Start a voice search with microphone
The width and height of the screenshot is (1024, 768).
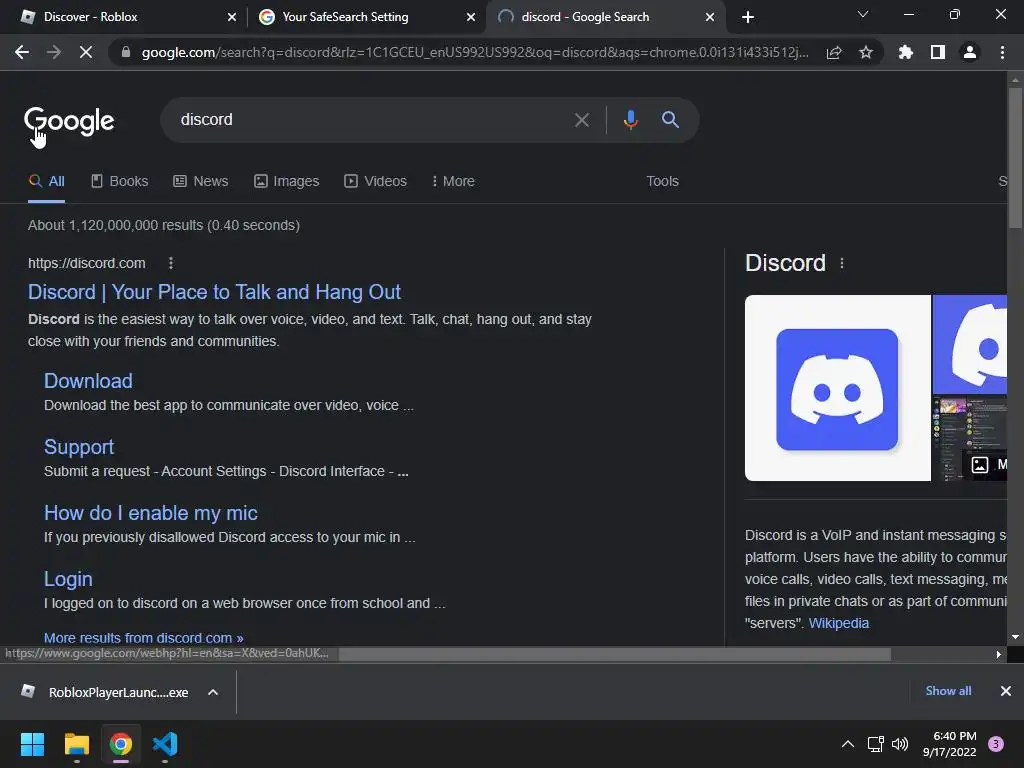630,120
